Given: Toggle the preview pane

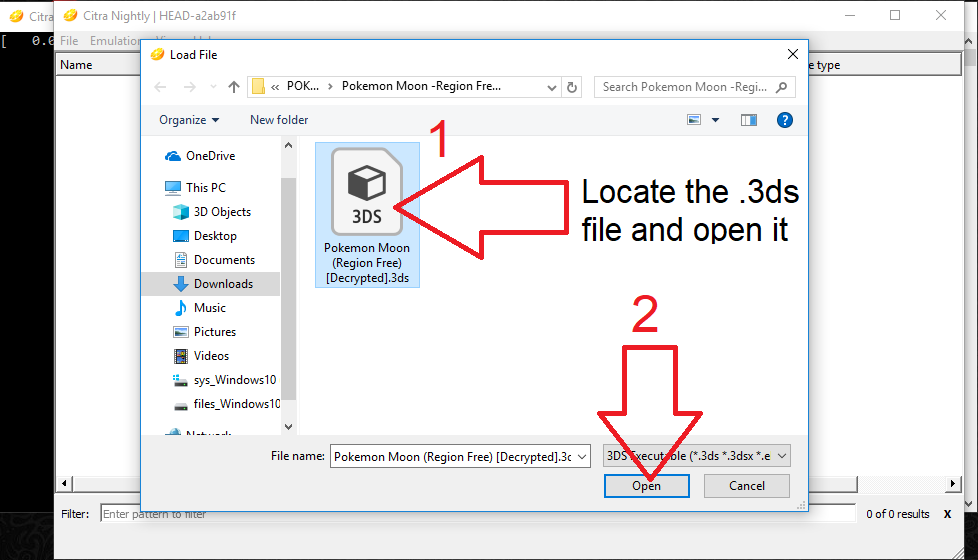Looking at the screenshot, I should point(748,120).
